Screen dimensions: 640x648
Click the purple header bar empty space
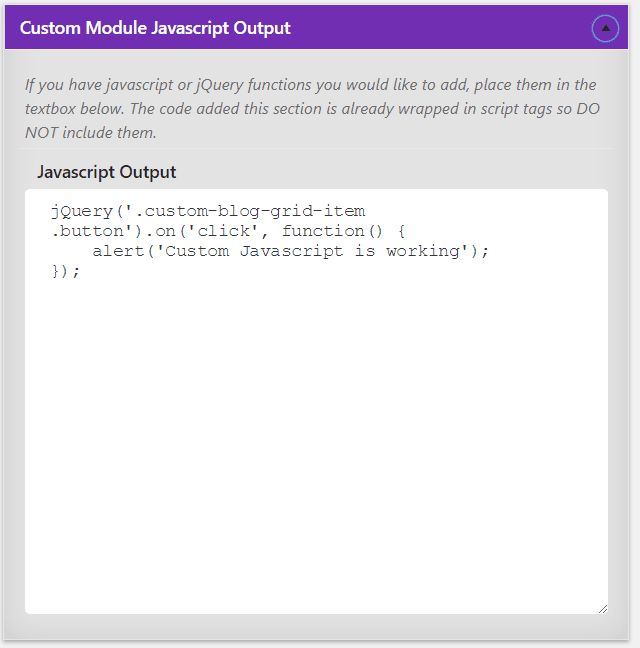[x=438, y=28]
